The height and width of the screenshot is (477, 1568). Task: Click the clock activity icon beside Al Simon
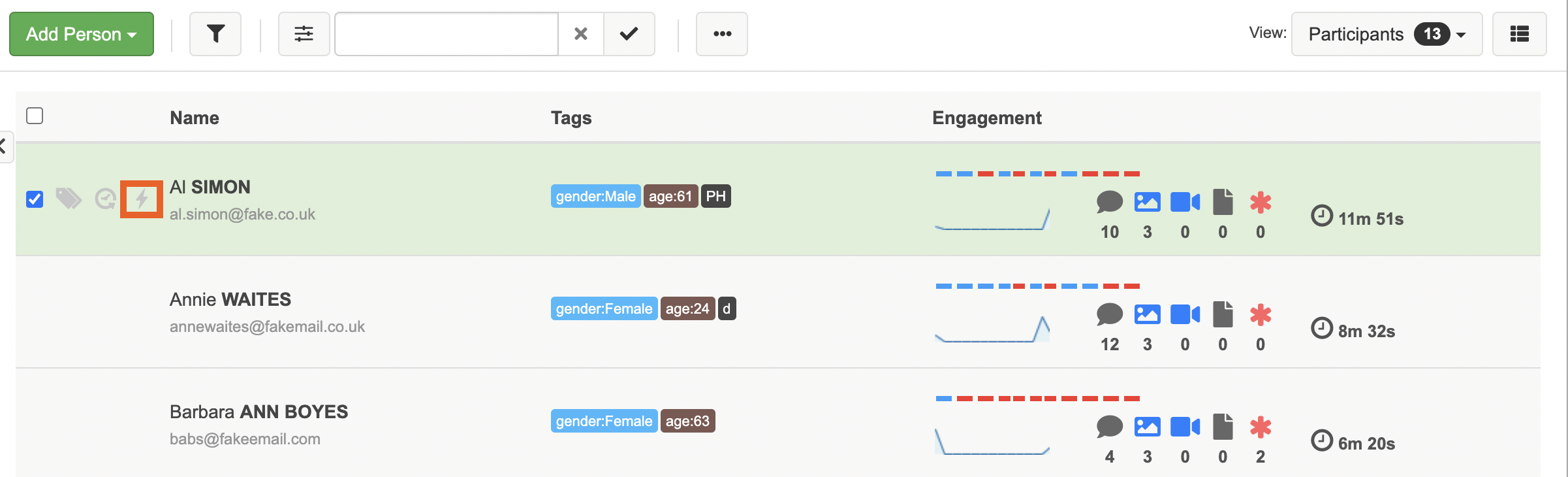[x=105, y=199]
